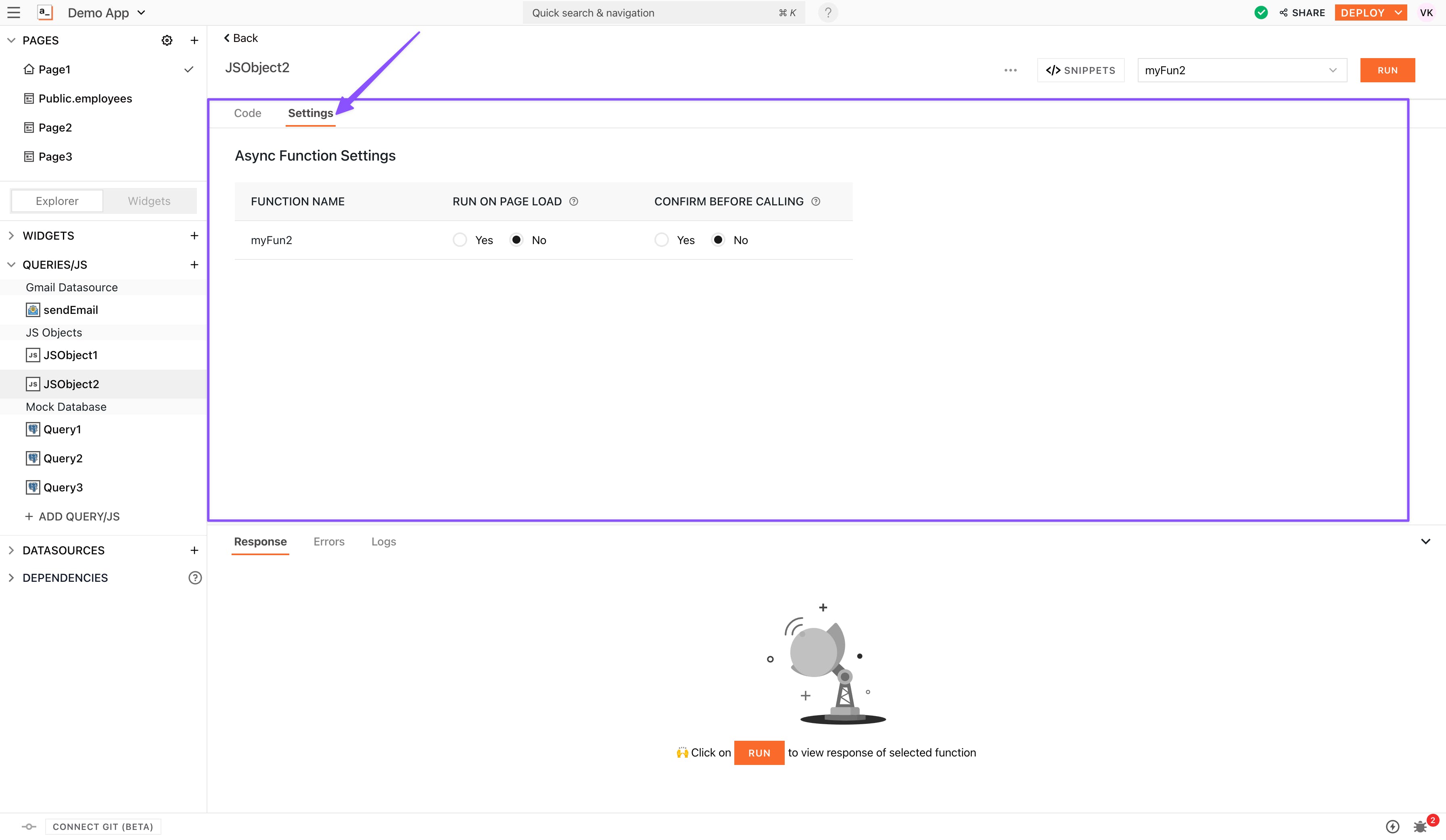1446x840 pixels.
Task: Go back using the Back link
Action: tap(240, 38)
